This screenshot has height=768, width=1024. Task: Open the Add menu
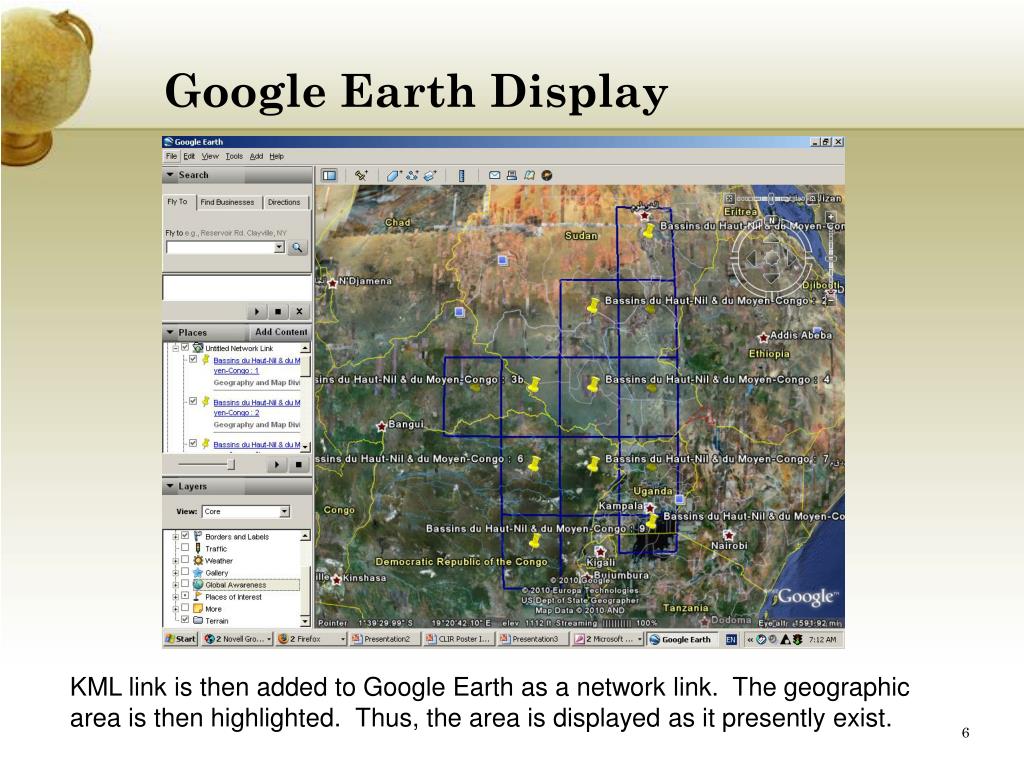(x=256, y=156)
